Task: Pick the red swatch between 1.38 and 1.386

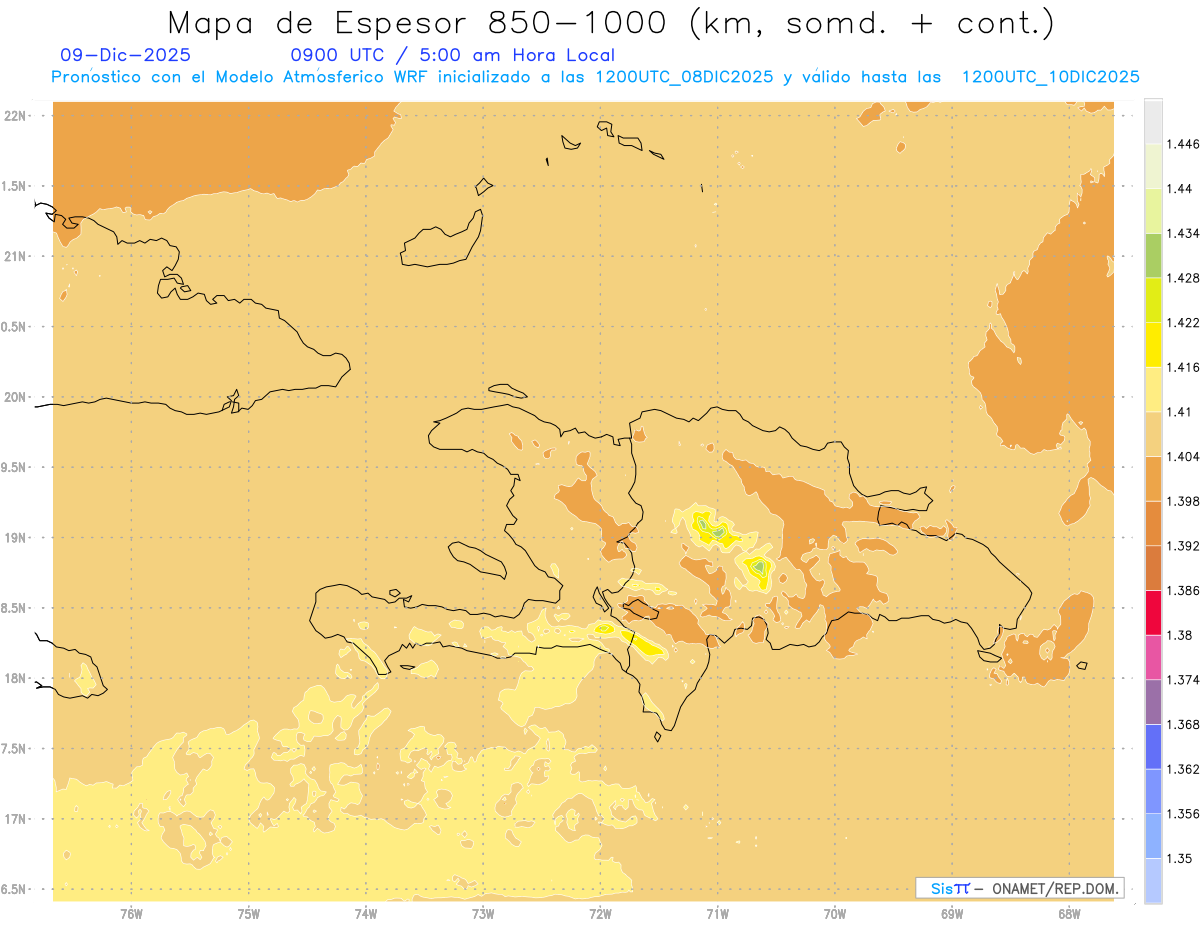Action: (x=1153, y=613)
